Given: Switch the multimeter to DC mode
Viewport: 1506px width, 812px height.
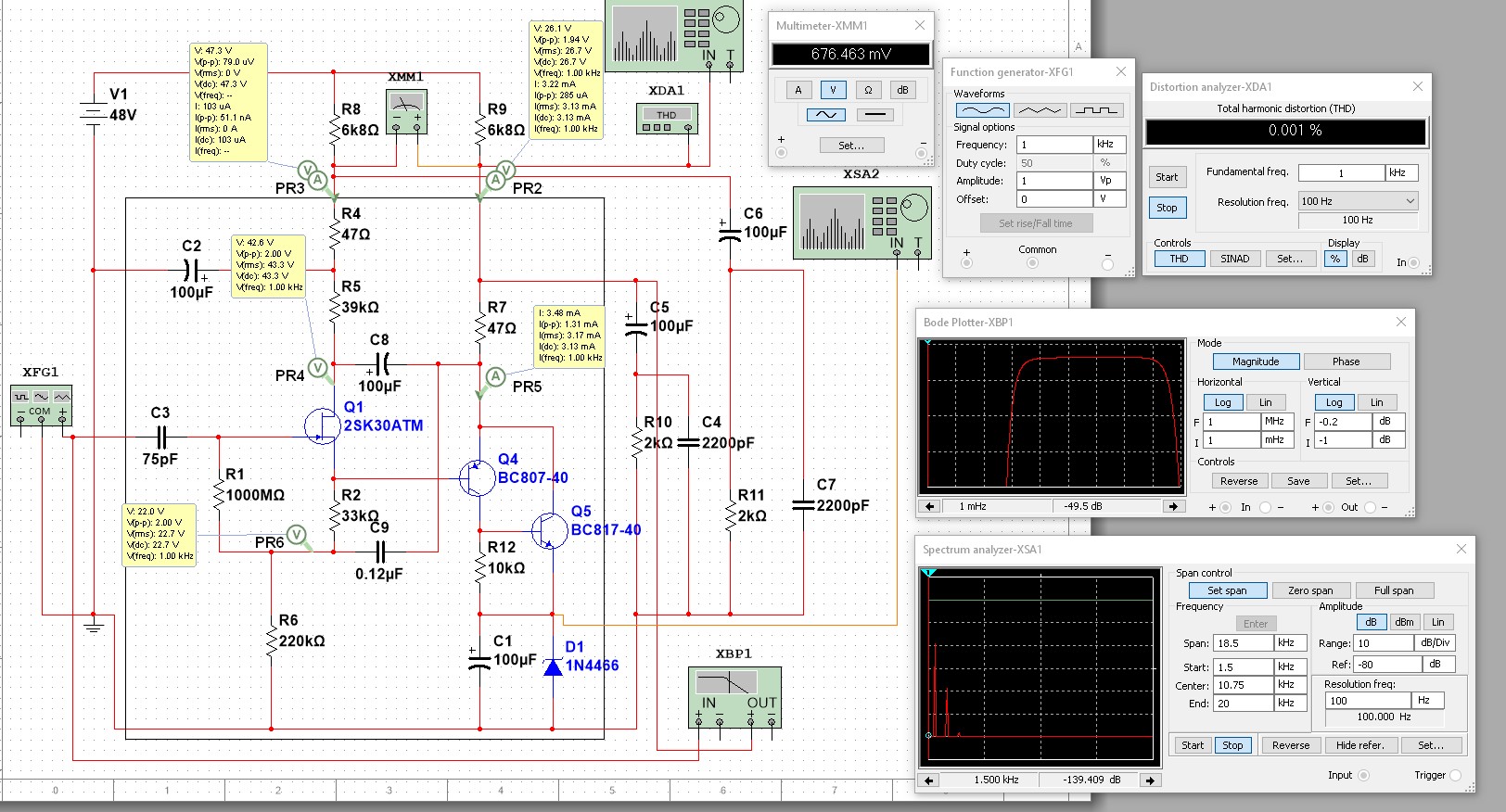Looking at the screenshot, I should [x=874, y=115].
